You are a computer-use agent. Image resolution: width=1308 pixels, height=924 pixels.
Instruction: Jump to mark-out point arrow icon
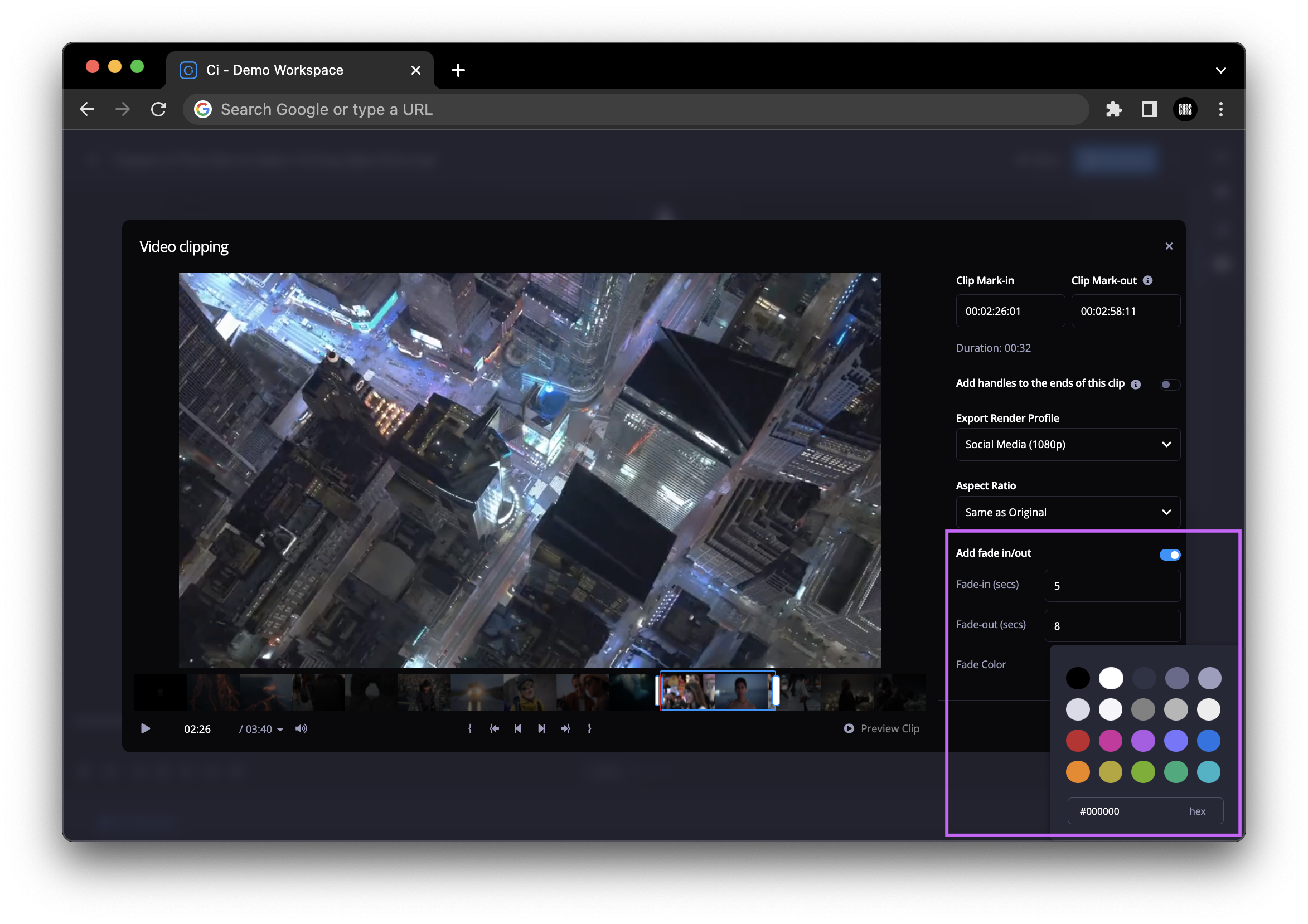[565, 729]
